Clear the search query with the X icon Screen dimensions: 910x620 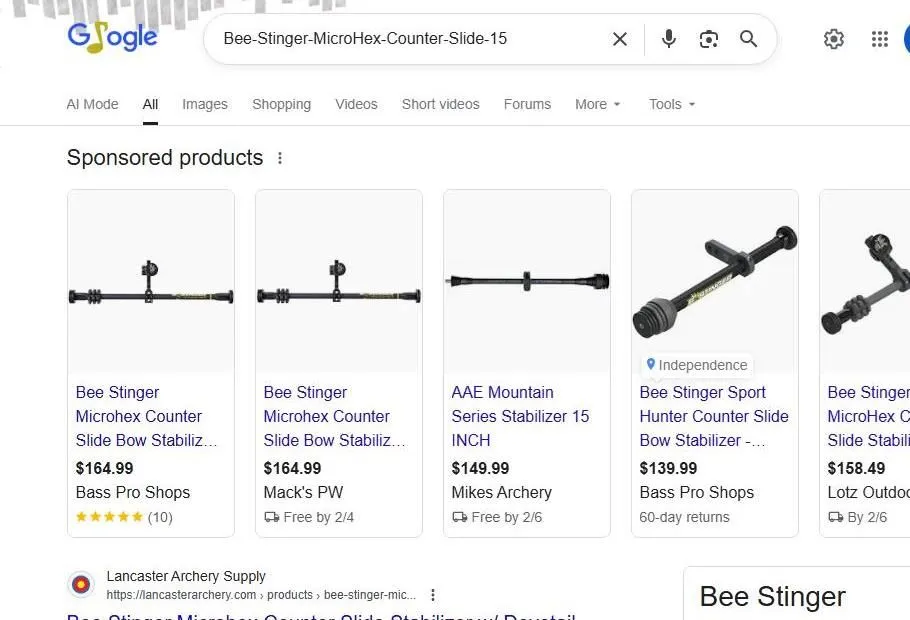coord(619,39)
